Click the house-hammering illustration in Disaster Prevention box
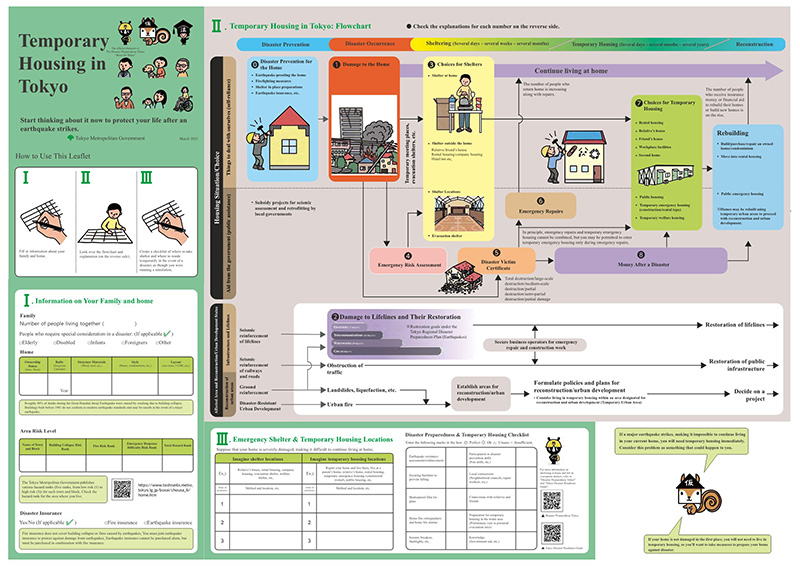800x566 pixels. [x=280, y=138]
